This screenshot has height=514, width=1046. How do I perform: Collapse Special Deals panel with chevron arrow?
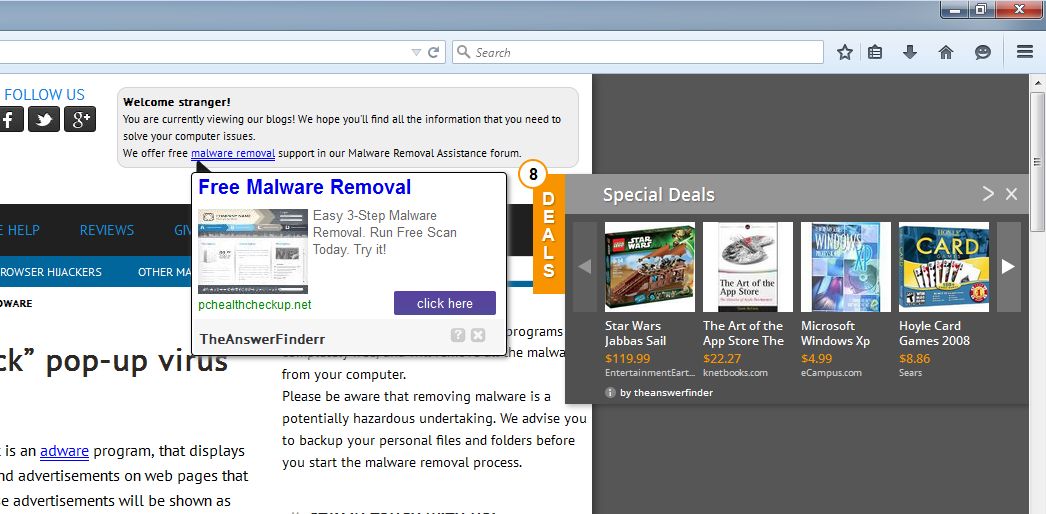coord(988,194)
